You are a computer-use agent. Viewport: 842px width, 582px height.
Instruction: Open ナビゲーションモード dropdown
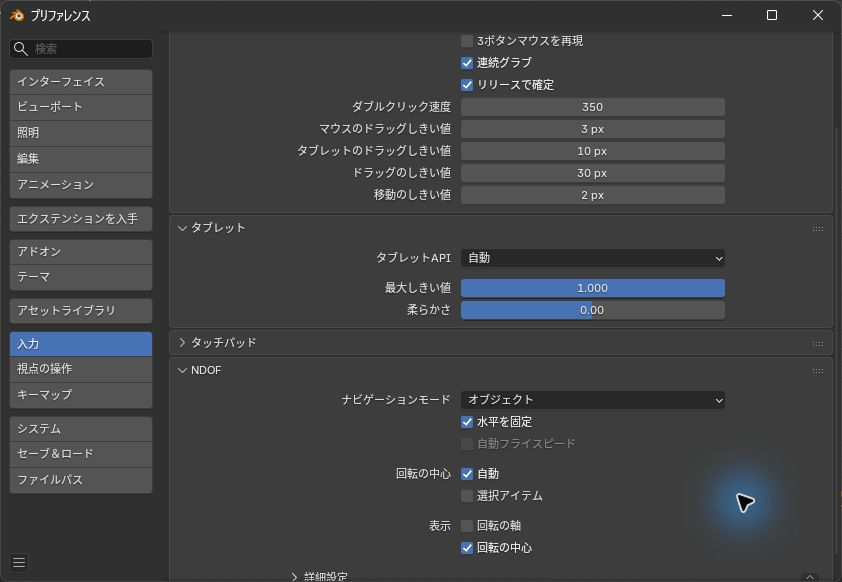coord(592,400)
